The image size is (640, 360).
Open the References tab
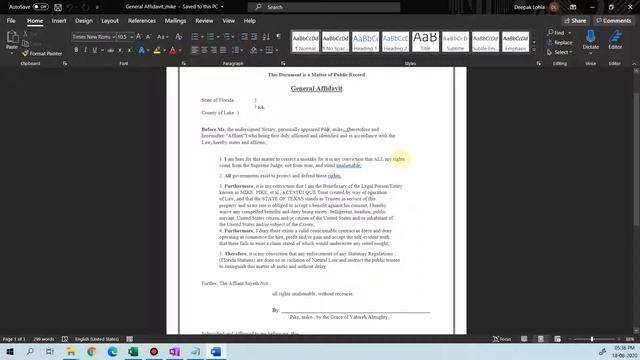pos(142,21)
